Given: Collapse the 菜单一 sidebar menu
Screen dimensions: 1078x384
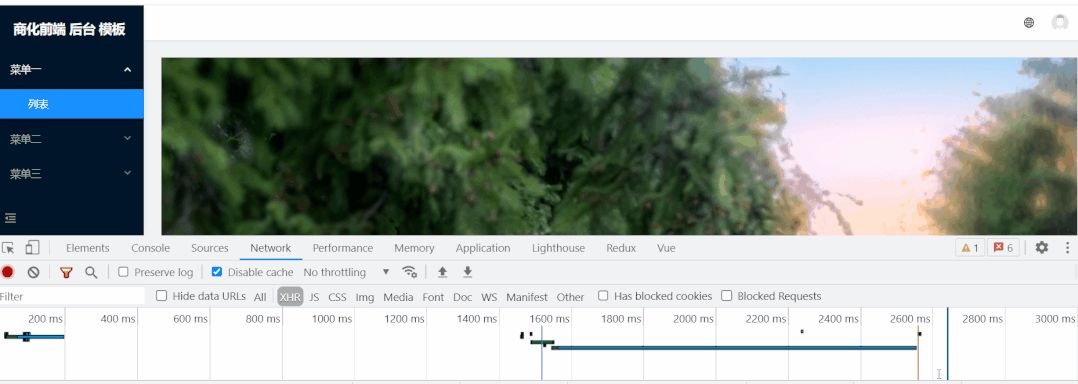Looking at the screenshot, I should [x=72, y=69].
